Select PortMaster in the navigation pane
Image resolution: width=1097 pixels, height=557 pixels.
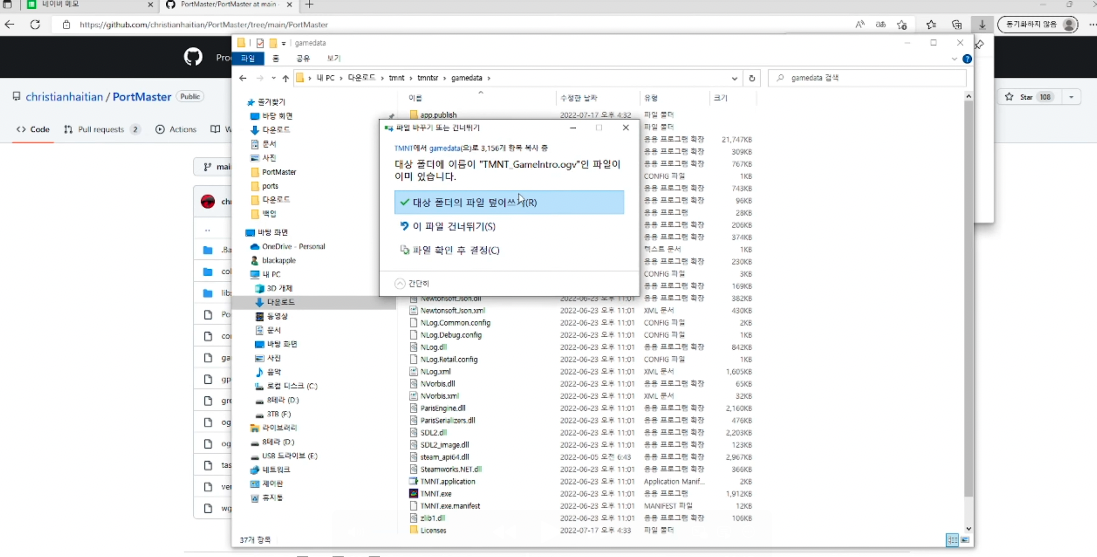273,172
